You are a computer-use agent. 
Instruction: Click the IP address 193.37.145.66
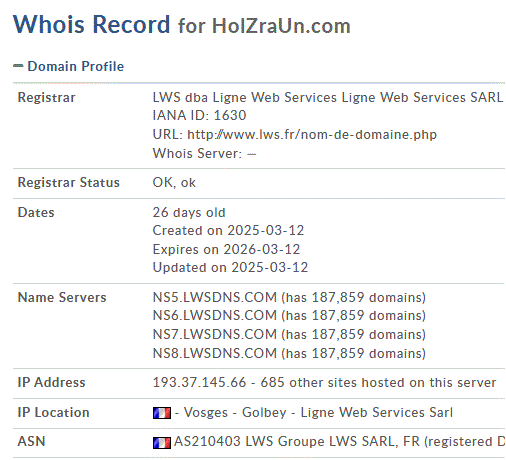click(199, 382)
